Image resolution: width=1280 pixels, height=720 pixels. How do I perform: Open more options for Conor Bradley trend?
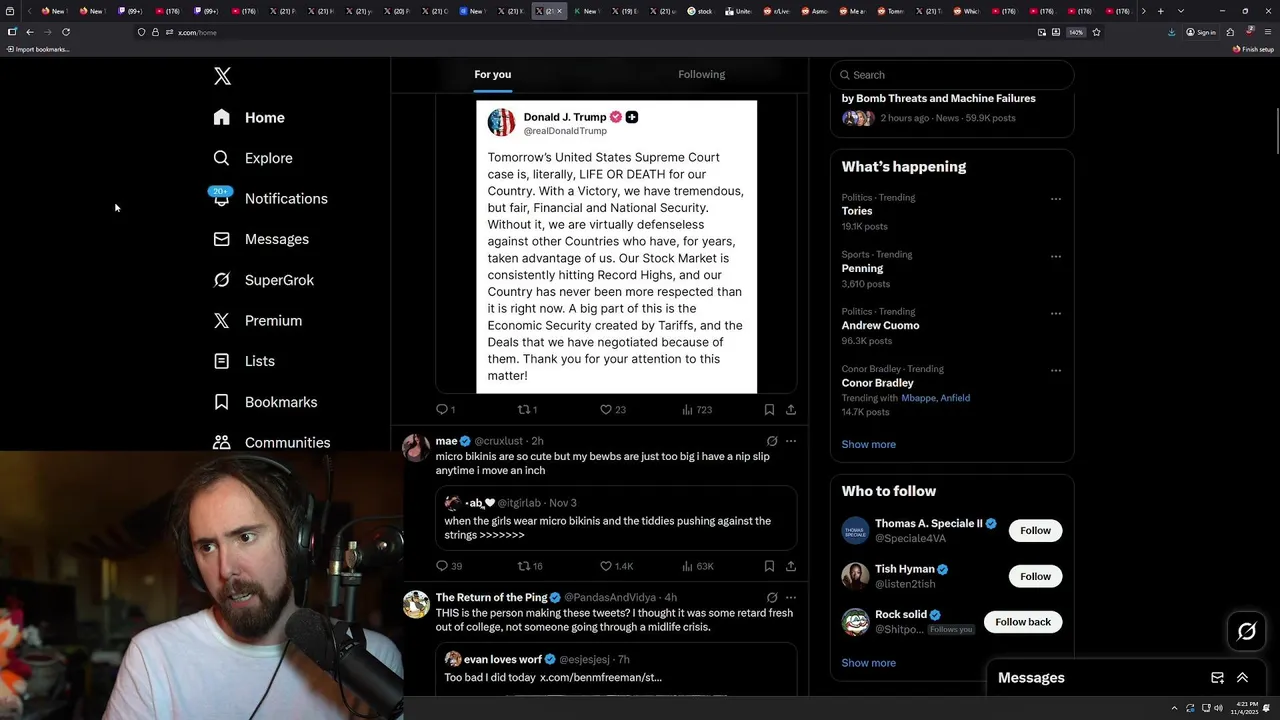point(1055,370)
